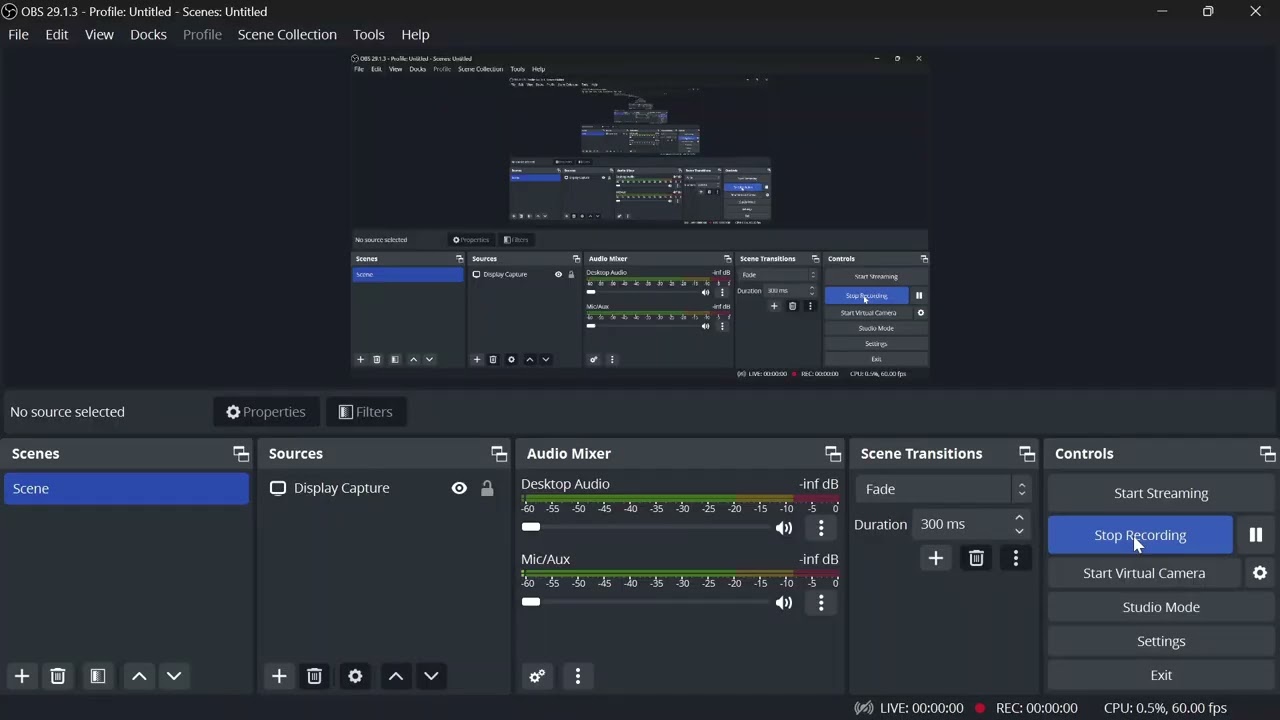The width and height of the screenshot is (1280, 720).
Task: Open Settings from Controls panel
Action: point(1161,641)
